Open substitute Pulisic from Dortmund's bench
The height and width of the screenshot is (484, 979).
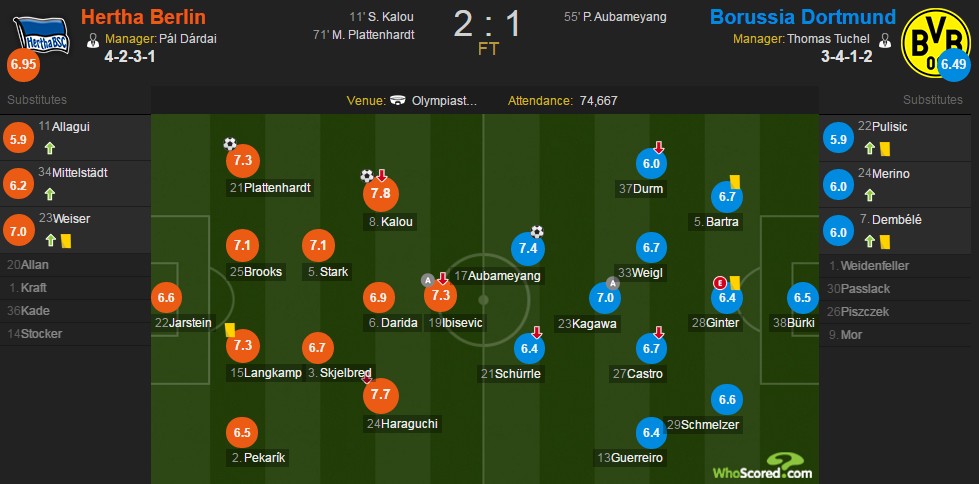pos(891,126)
